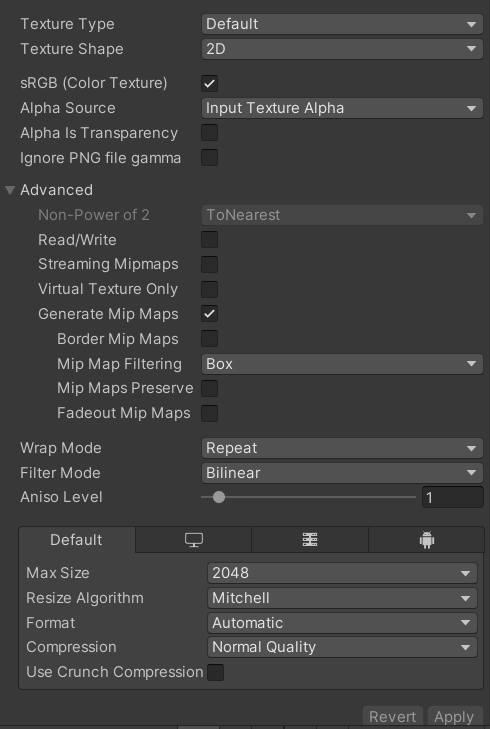Viewport: 490px width, 729px height.
Task: Enable Fadeout Mip Maps
Action: [x=209, y=413]
